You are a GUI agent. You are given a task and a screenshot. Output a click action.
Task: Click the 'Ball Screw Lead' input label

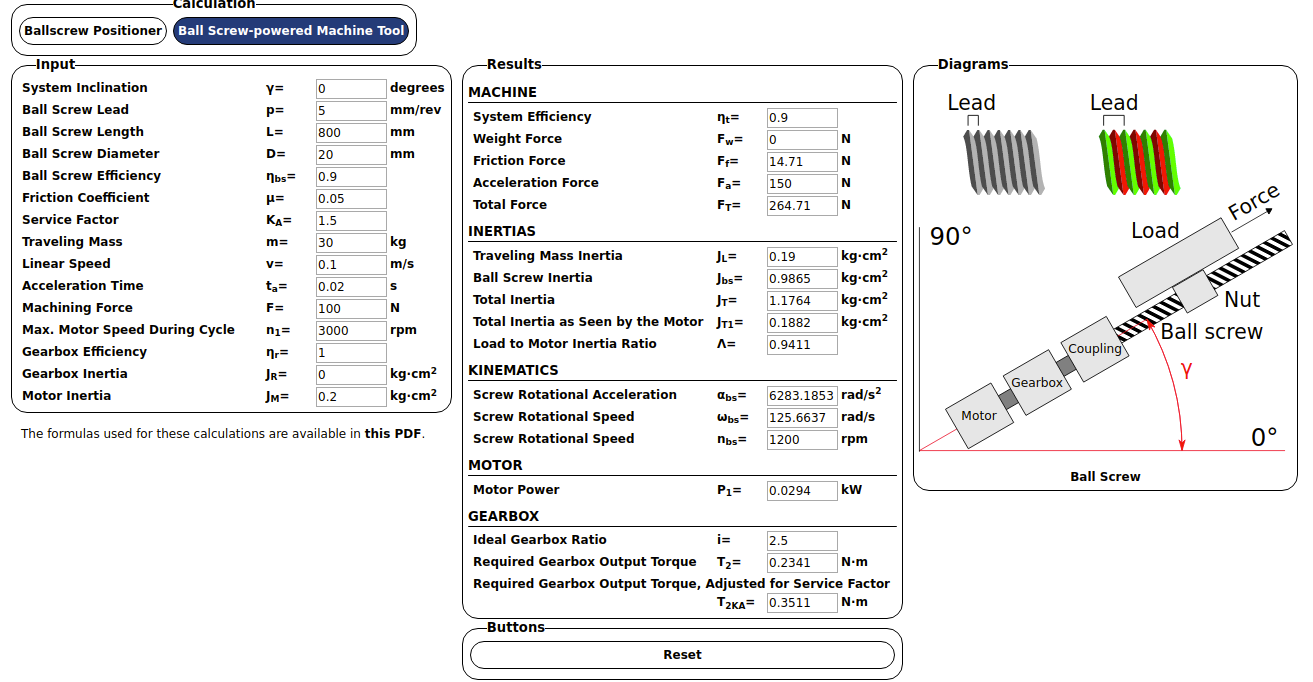[x=75, y=110]
